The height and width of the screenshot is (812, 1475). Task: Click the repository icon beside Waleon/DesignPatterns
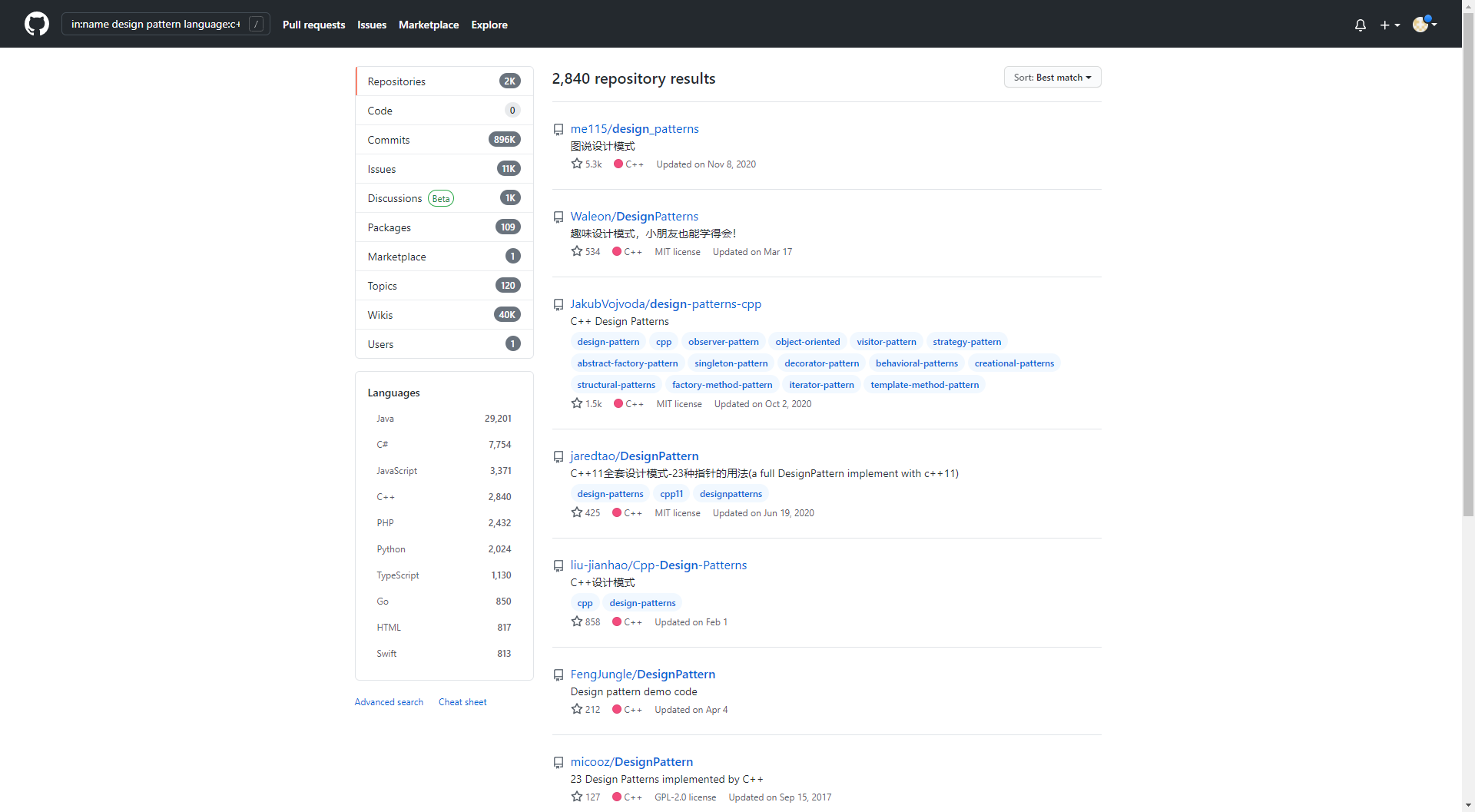(x=559, y=217)
